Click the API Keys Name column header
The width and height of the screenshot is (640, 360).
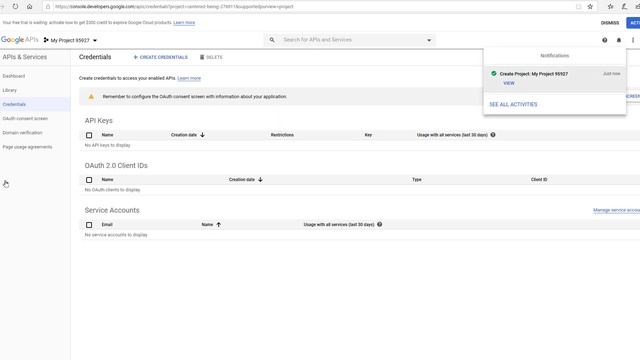107,135
